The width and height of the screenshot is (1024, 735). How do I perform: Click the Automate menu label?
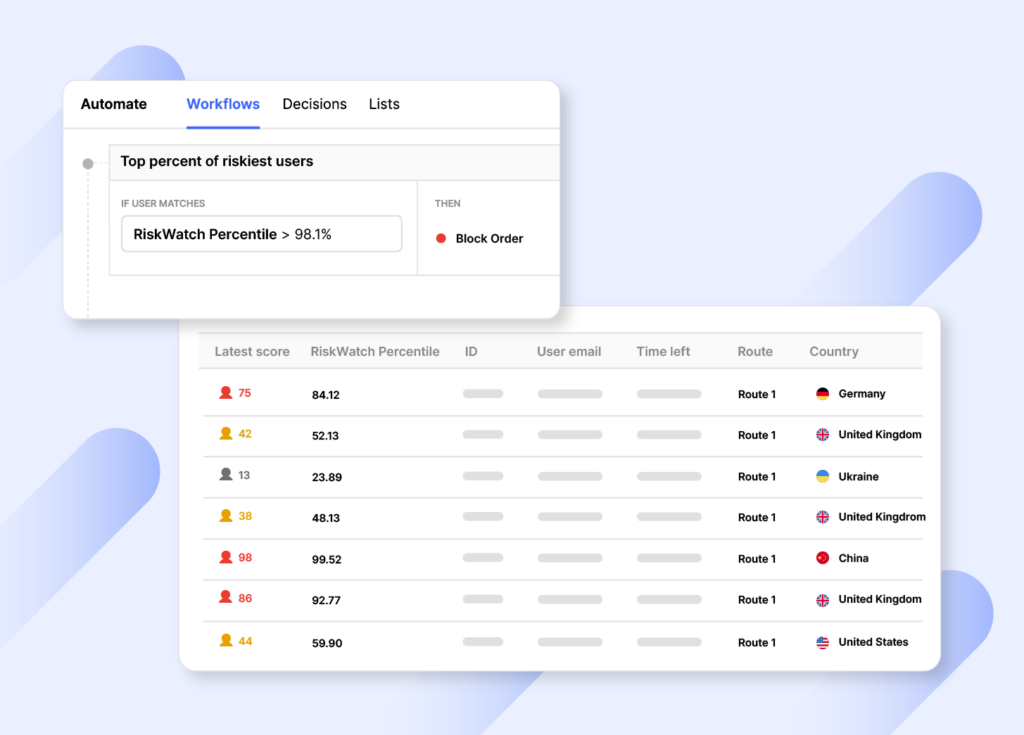pyautogui.click(x=114, y=104)
